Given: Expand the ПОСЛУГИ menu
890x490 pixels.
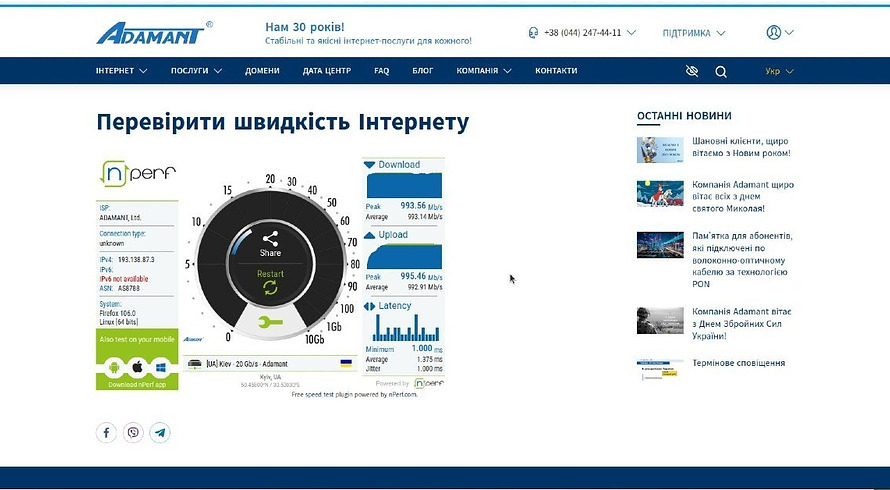Looking at the screenshot, I should pos(196,71).
